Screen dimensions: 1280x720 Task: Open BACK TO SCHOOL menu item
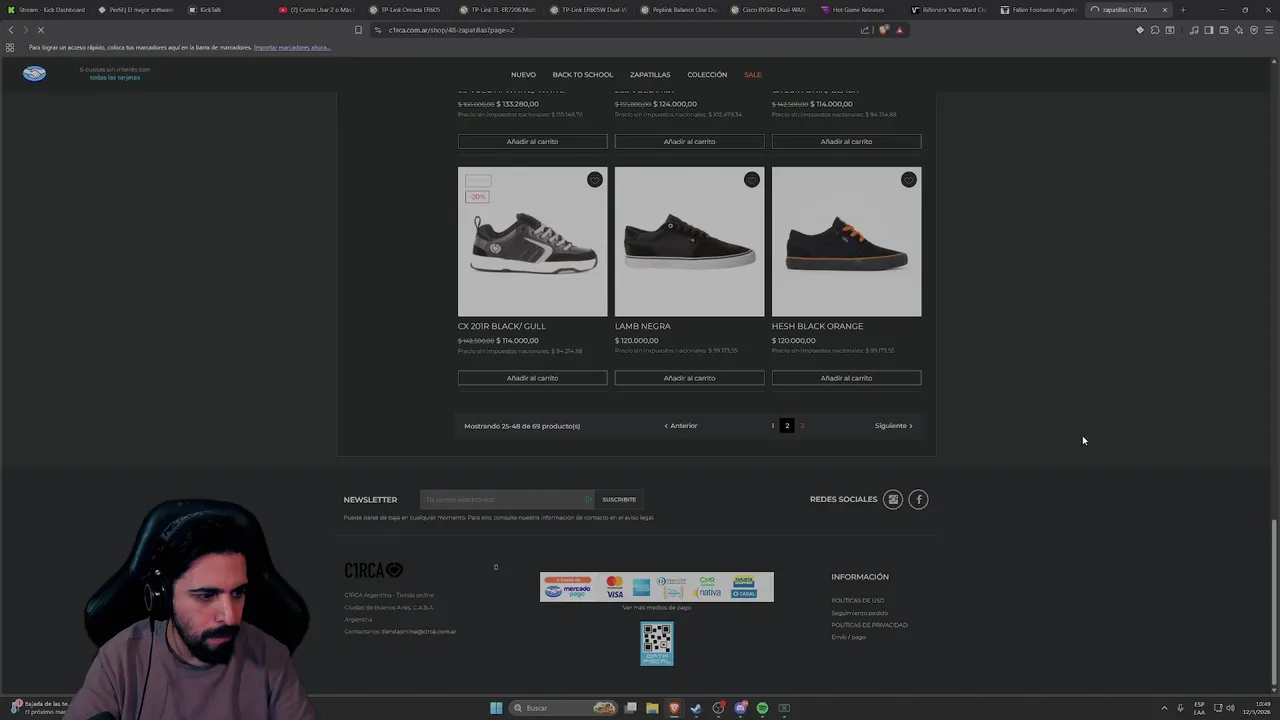(x=582, y=75)
